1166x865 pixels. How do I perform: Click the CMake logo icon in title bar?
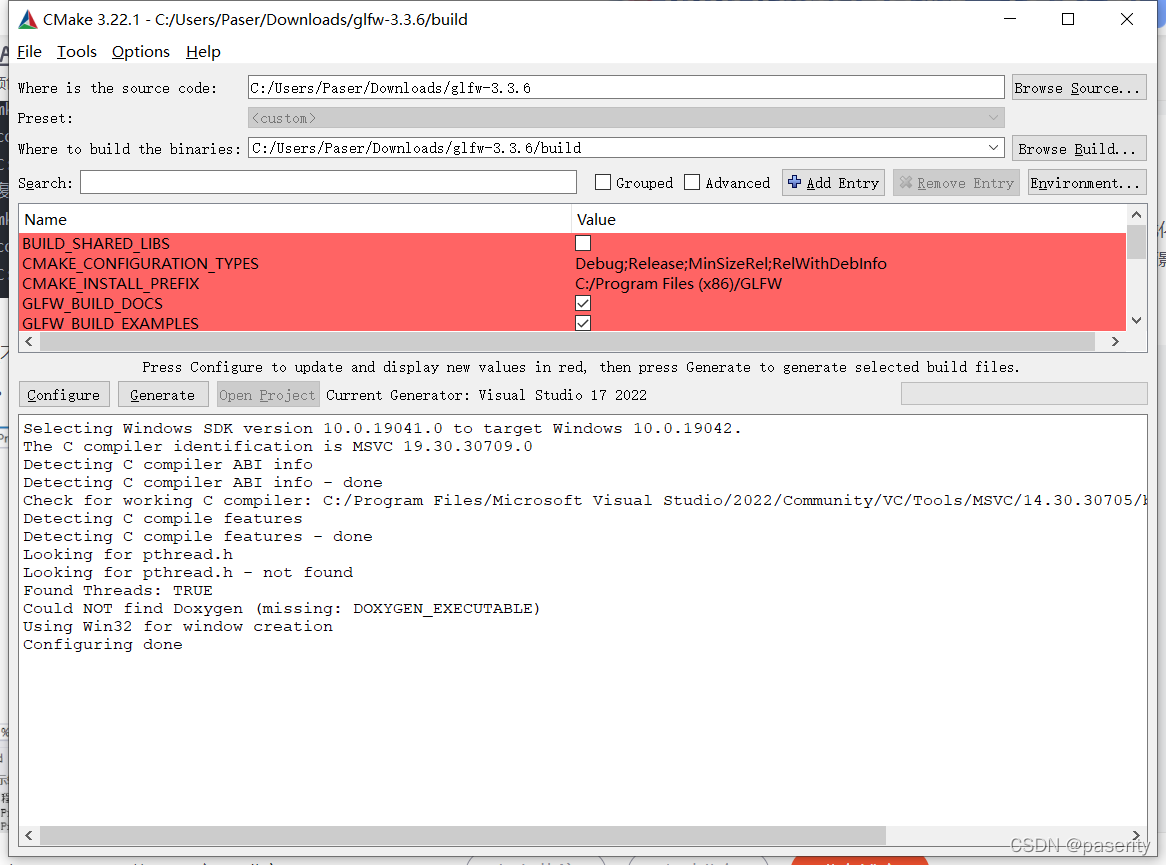pos(28,19)
